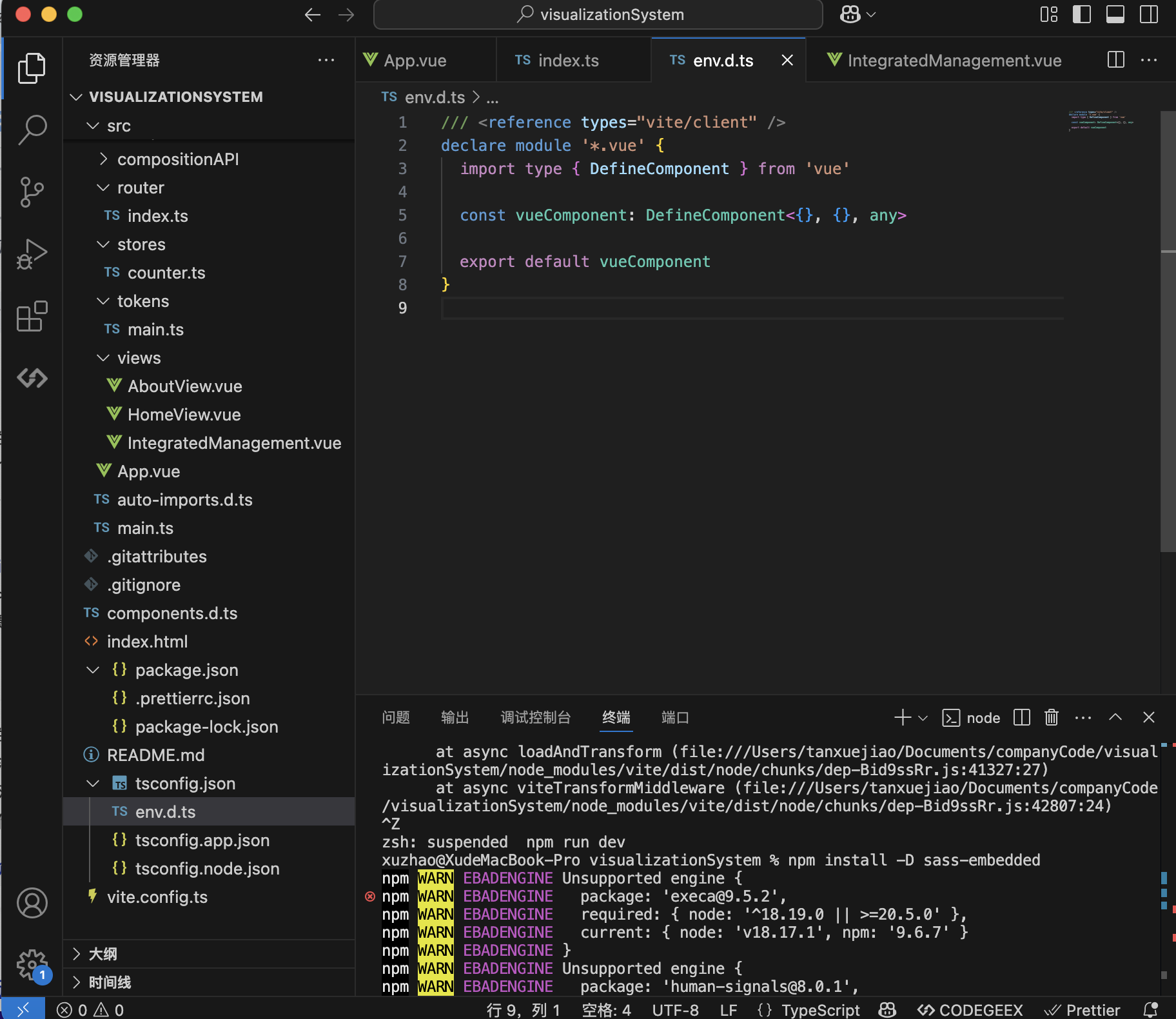Collapse nested files under package.json
Viewport: 1176px width, 1019px height.
pyautogui.click(x=93, y=670)
